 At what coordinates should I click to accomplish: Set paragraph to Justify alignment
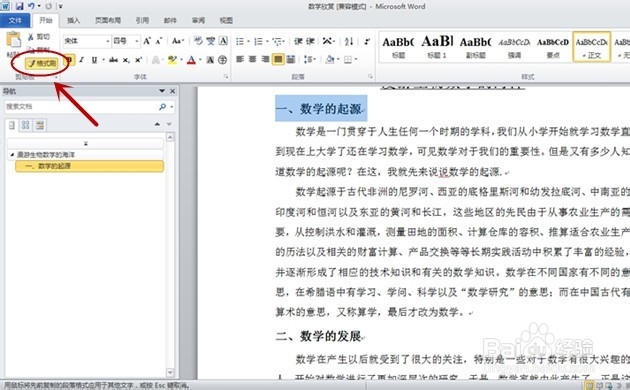(x=278, y=60)
